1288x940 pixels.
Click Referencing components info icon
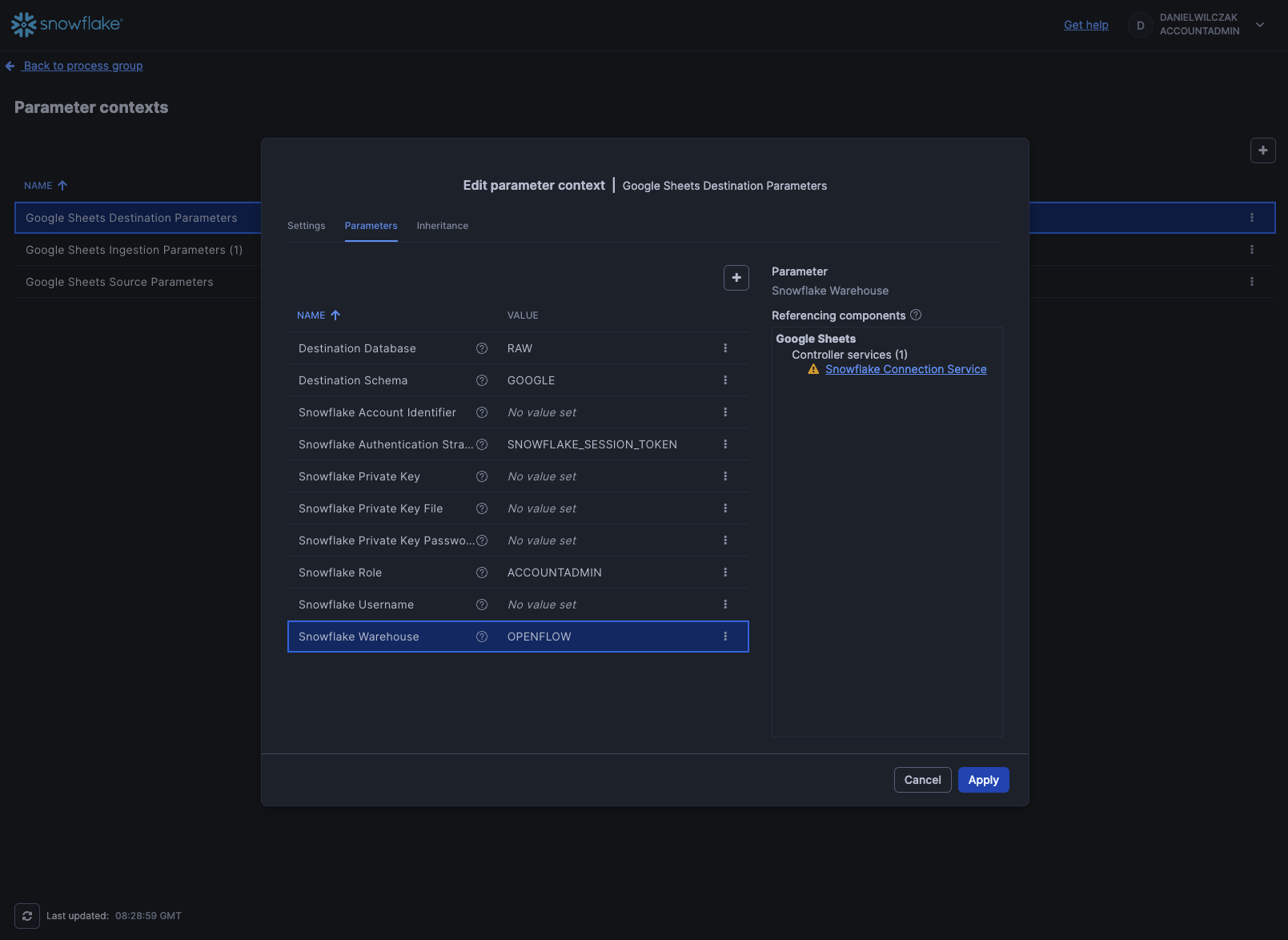click(916, 315)
